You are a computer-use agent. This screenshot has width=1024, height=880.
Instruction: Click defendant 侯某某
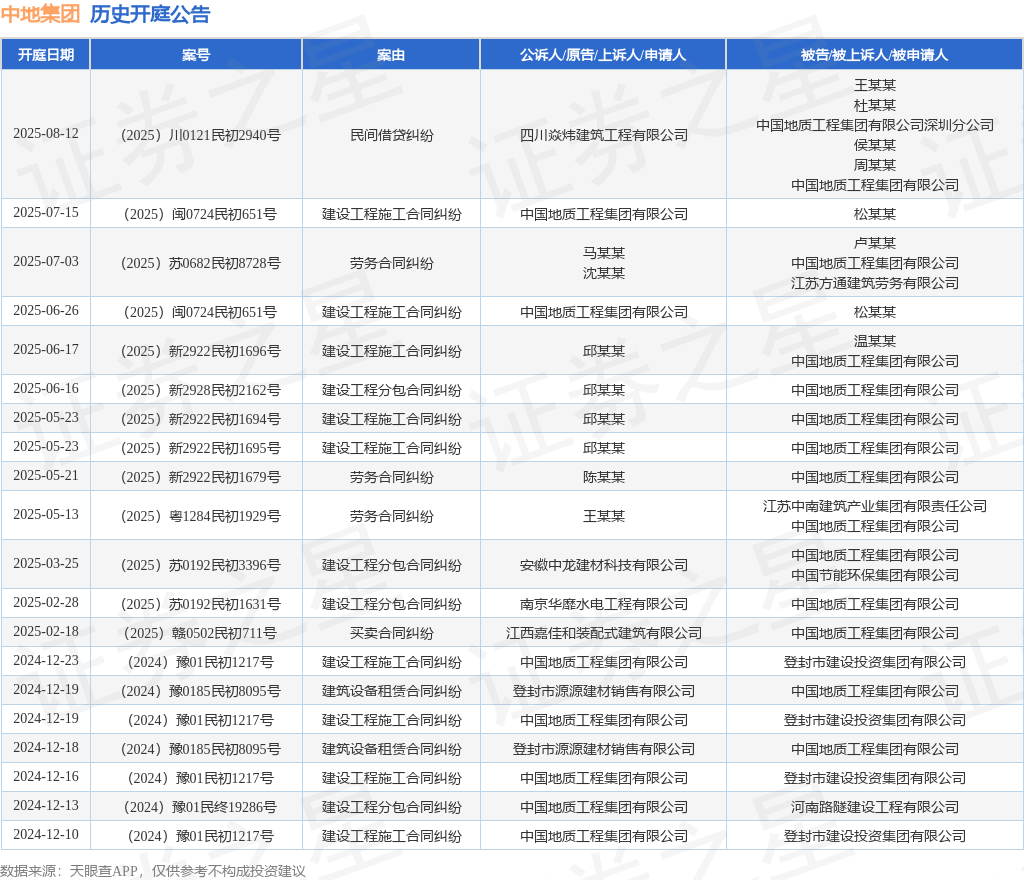coord(874,145)
